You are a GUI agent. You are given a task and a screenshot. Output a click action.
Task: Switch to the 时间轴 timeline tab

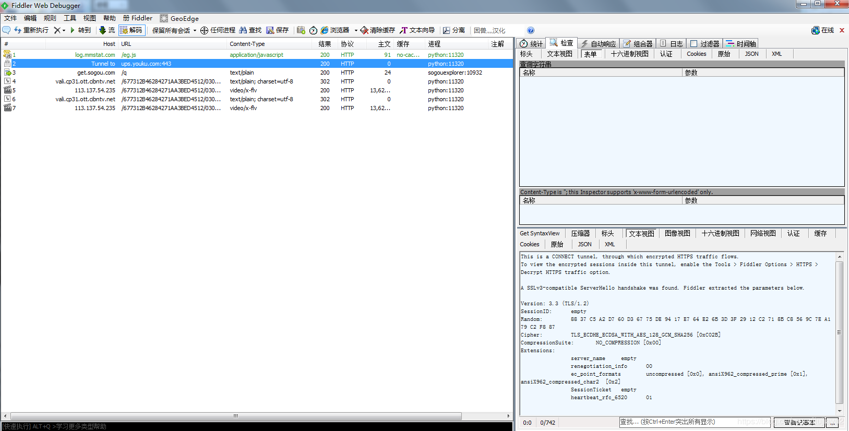coord(741,43)
